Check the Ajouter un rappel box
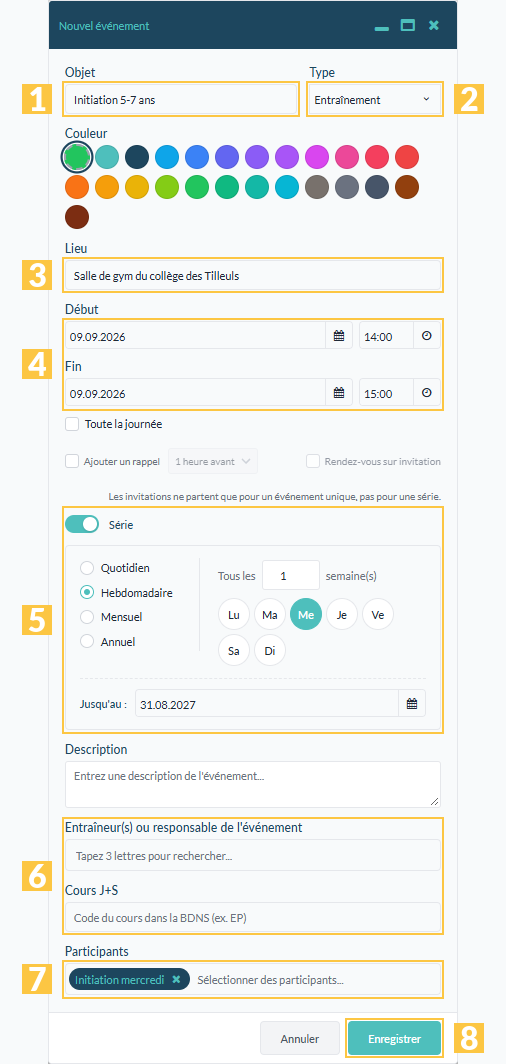This screenshot has width=506, height=1064. pos(72,461)
